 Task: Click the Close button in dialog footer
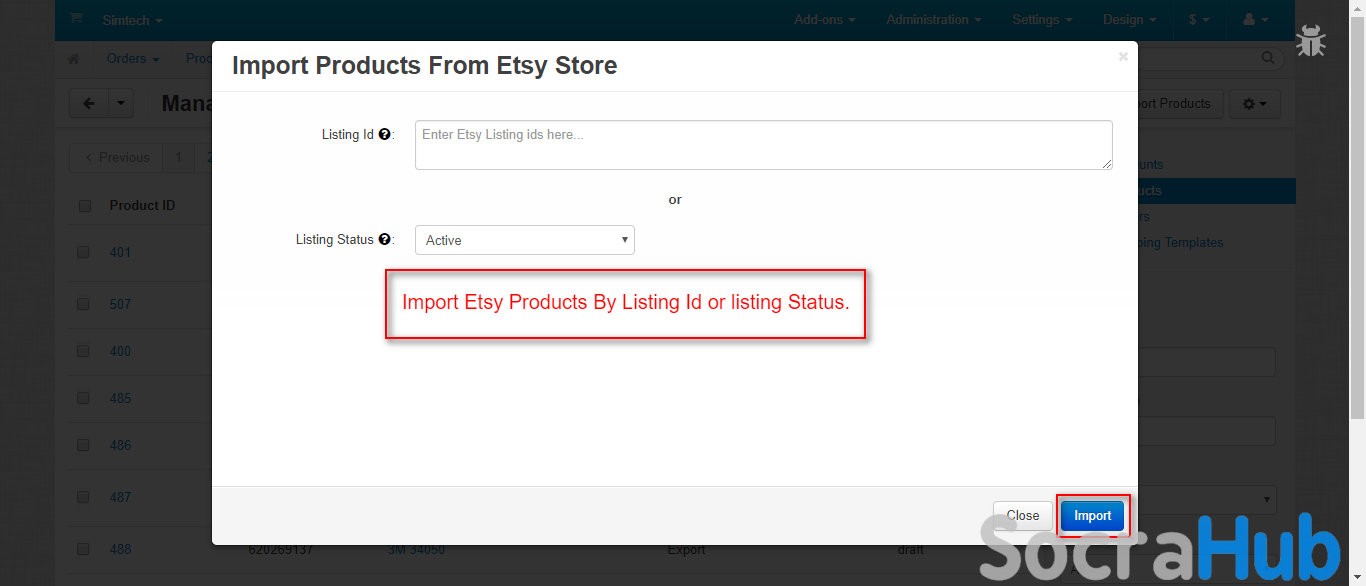pyautogui.click(x=1022, y=516)
